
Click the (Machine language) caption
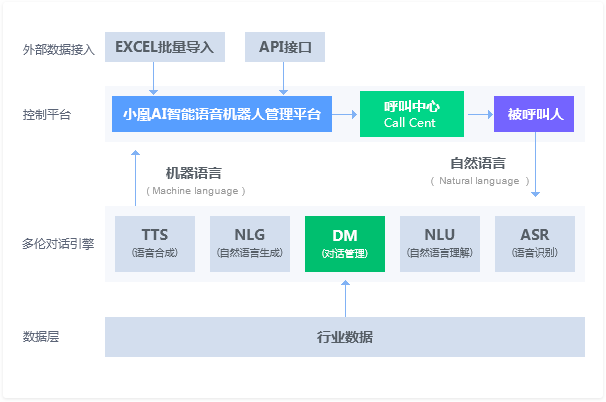[x=196, y=191]
